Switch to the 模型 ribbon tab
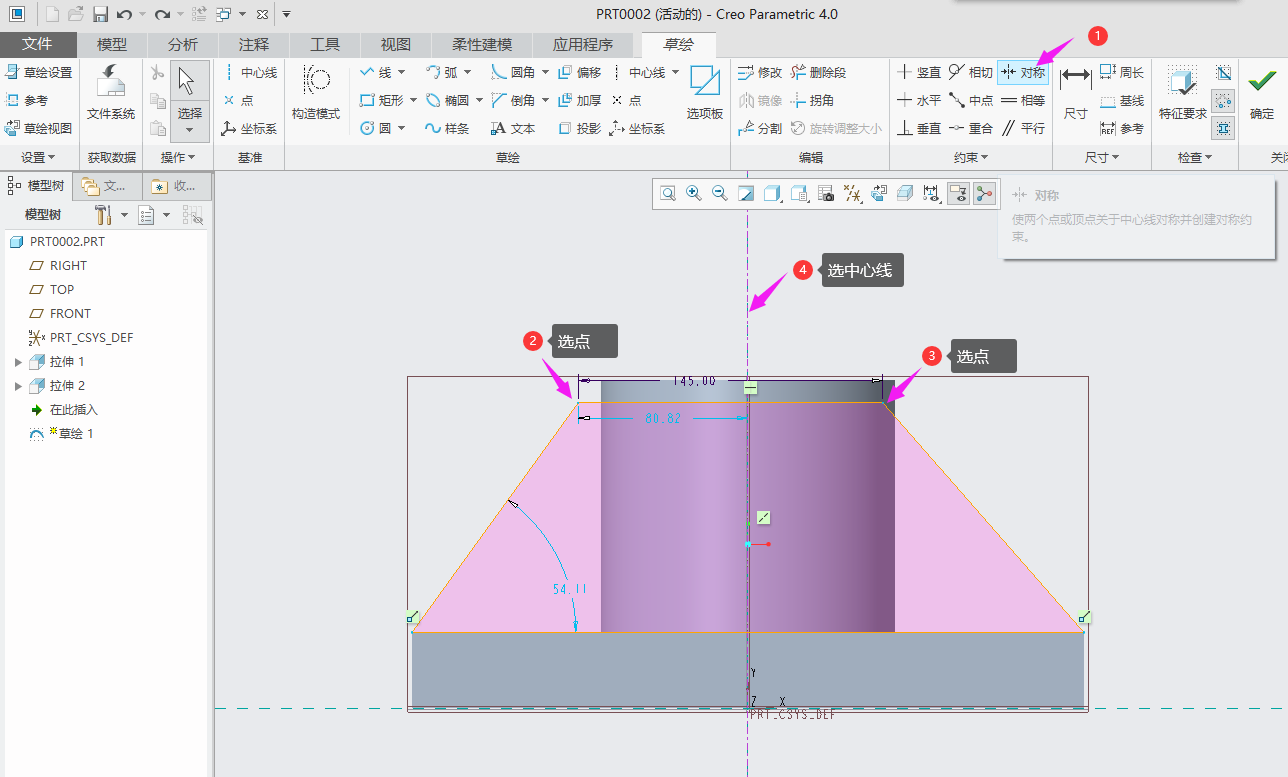 tap(112, 44)
